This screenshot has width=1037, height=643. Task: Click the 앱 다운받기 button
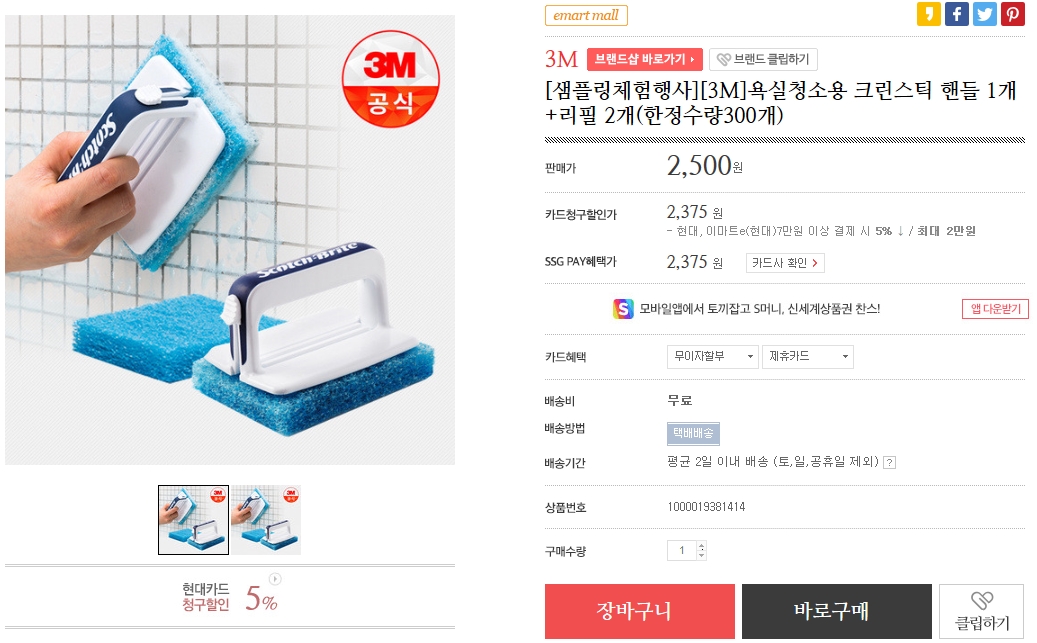(x=995, y=309)
